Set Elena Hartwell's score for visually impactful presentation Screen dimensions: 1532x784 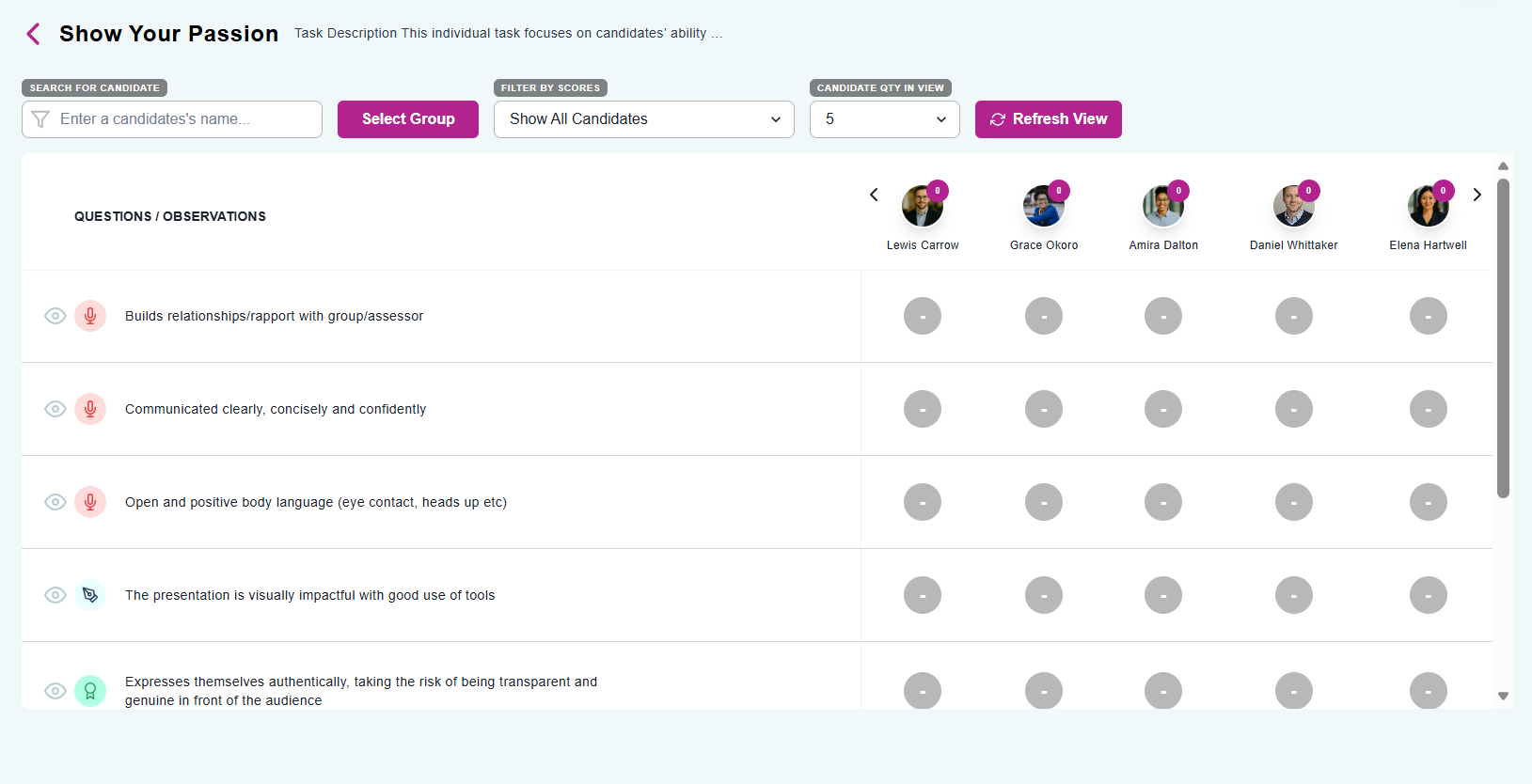coord(1429,595)
